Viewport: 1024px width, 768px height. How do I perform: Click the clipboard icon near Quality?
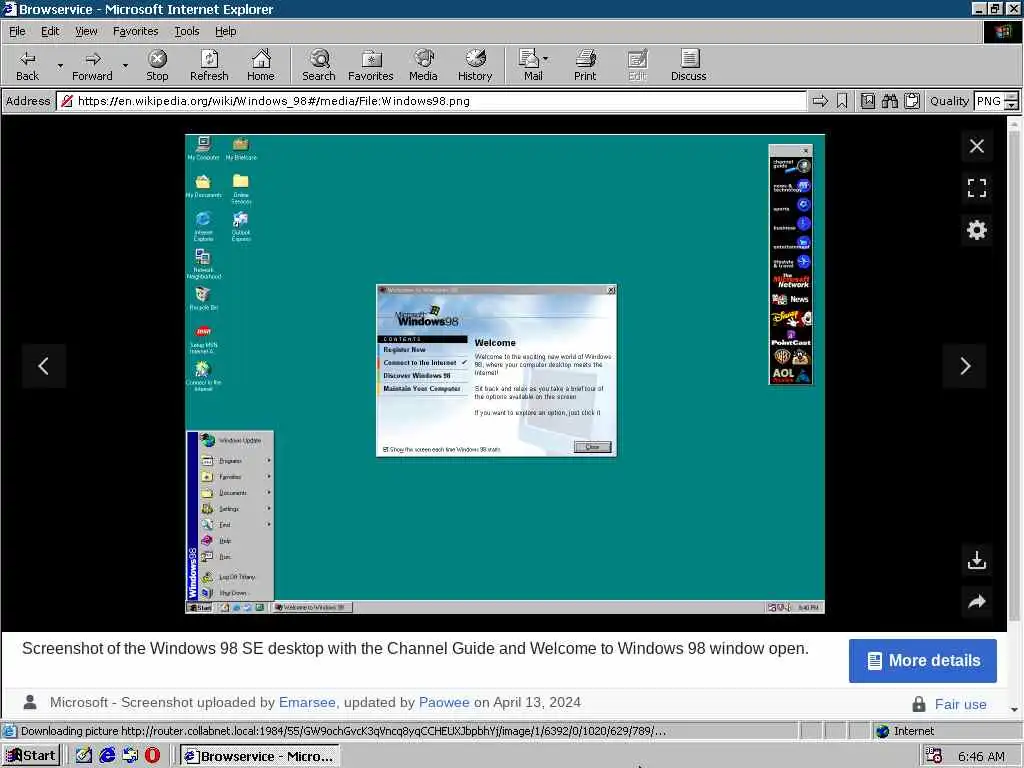(912, 101)
